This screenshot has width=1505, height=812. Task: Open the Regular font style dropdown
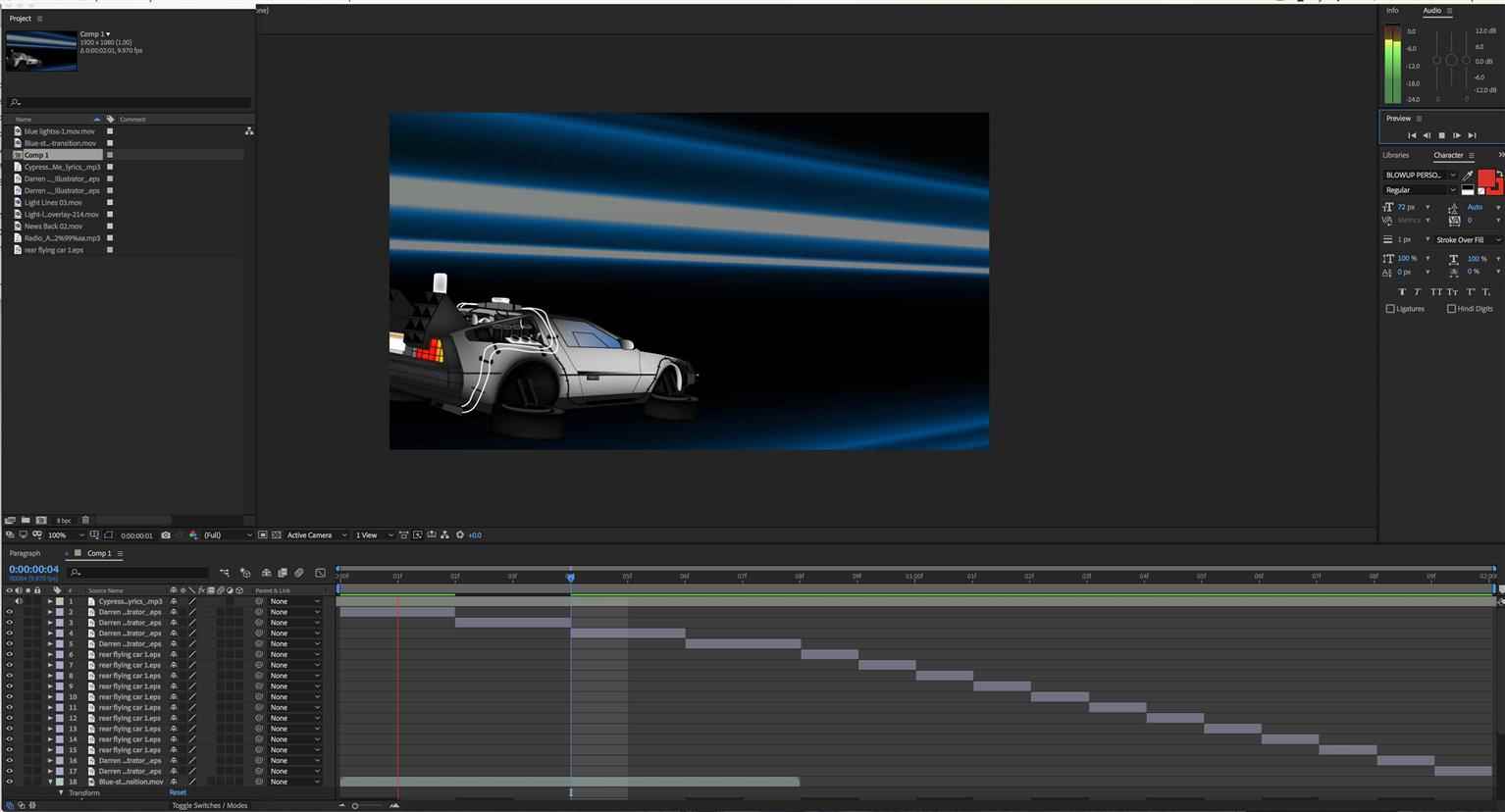click(1421, 190)
